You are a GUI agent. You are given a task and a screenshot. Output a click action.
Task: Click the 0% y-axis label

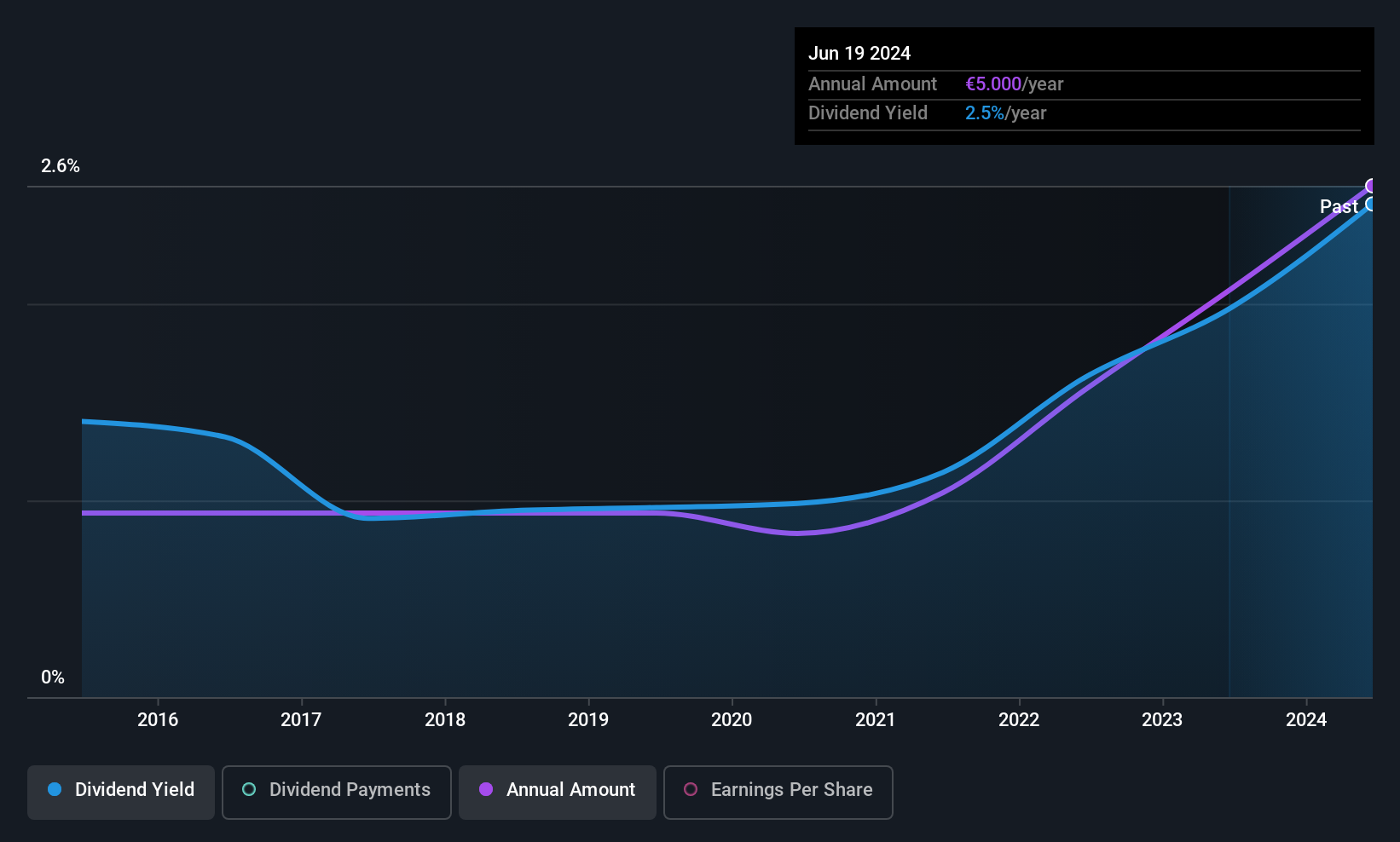pyautogui.click(x=53, y=678)
